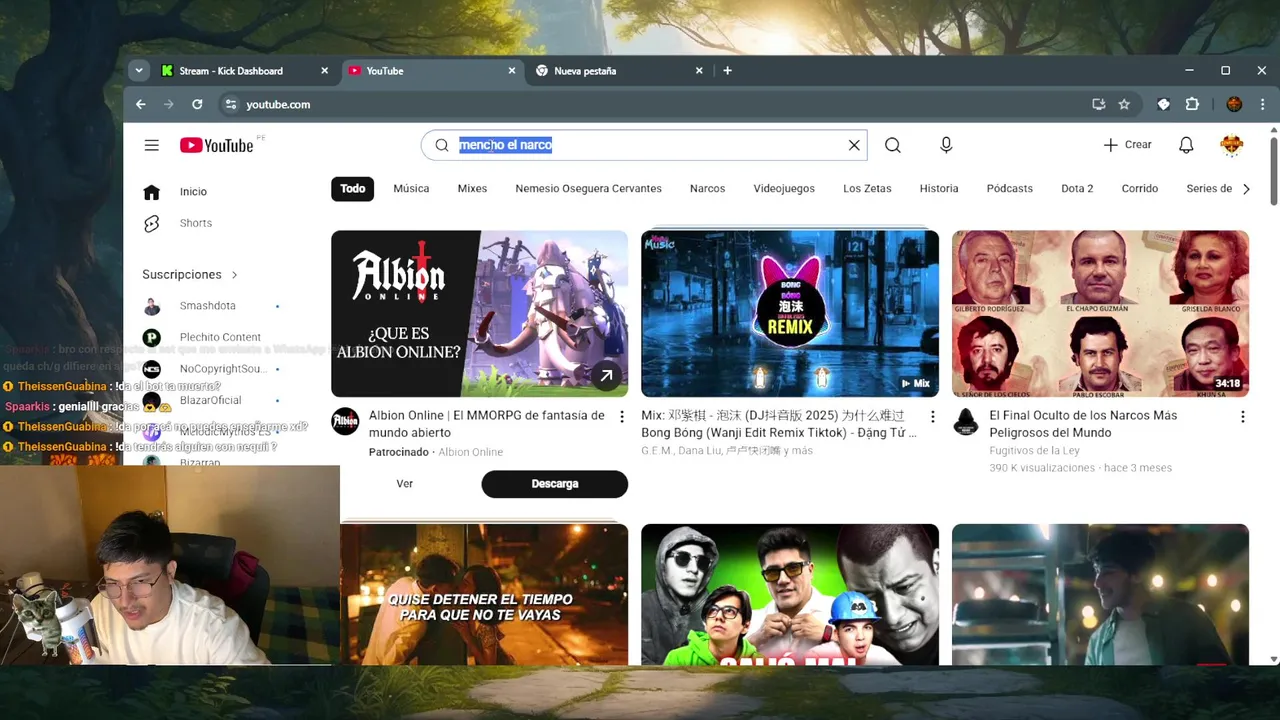Open options for El Final Oculto video
Screen dimensions: 1280x720
(x=1243, y=416)
